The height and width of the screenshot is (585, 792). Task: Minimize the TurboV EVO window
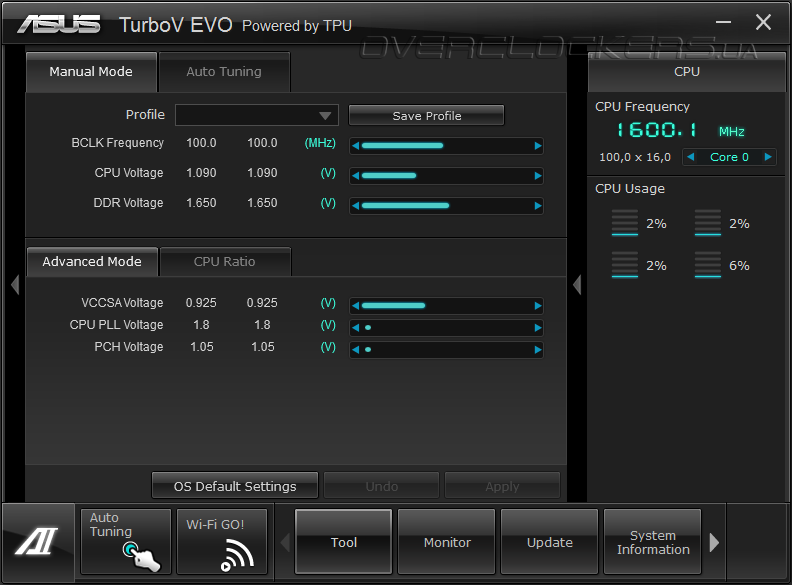click(723, 22)
